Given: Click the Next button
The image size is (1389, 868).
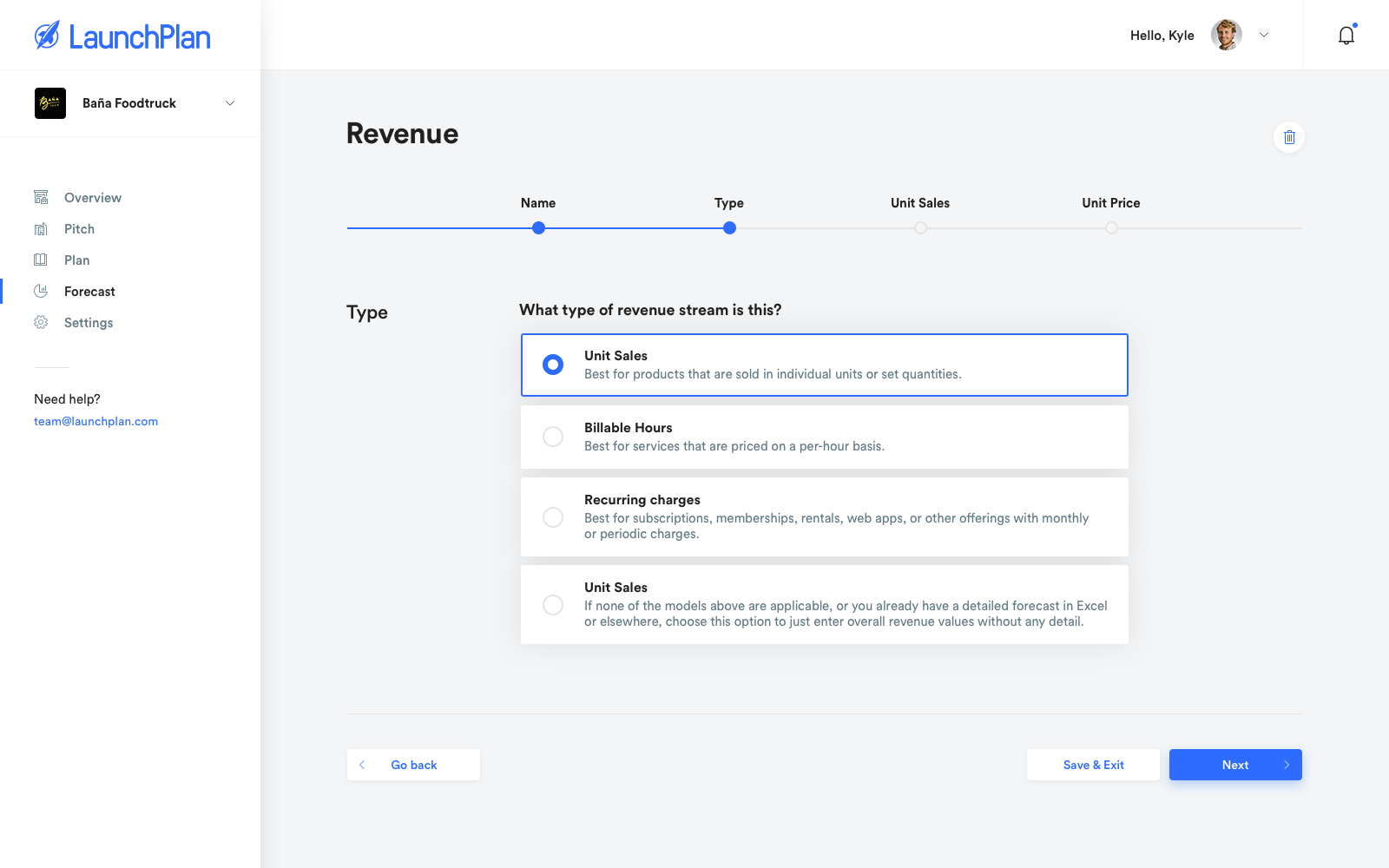Looking at the screenshot, I should pyautogui.click(x=1234, y=765).
